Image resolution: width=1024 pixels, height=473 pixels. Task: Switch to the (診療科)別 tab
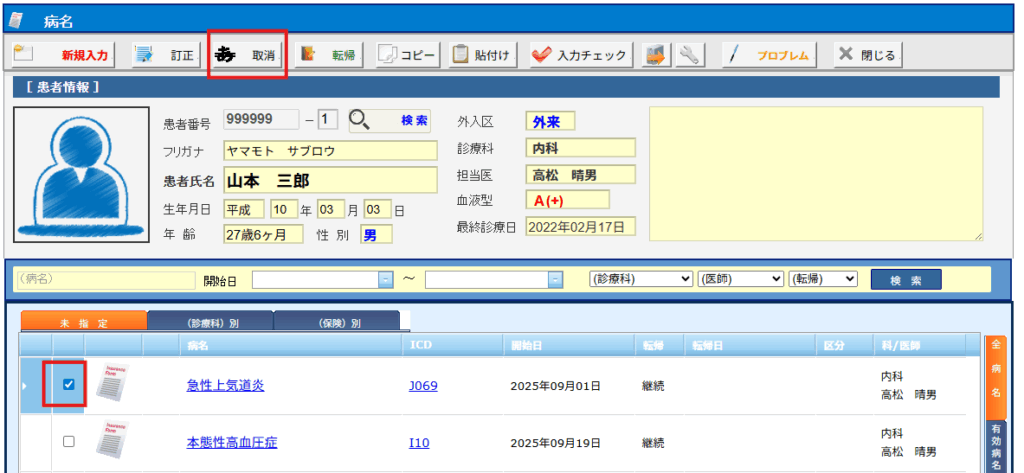click(x=209, y=322)
